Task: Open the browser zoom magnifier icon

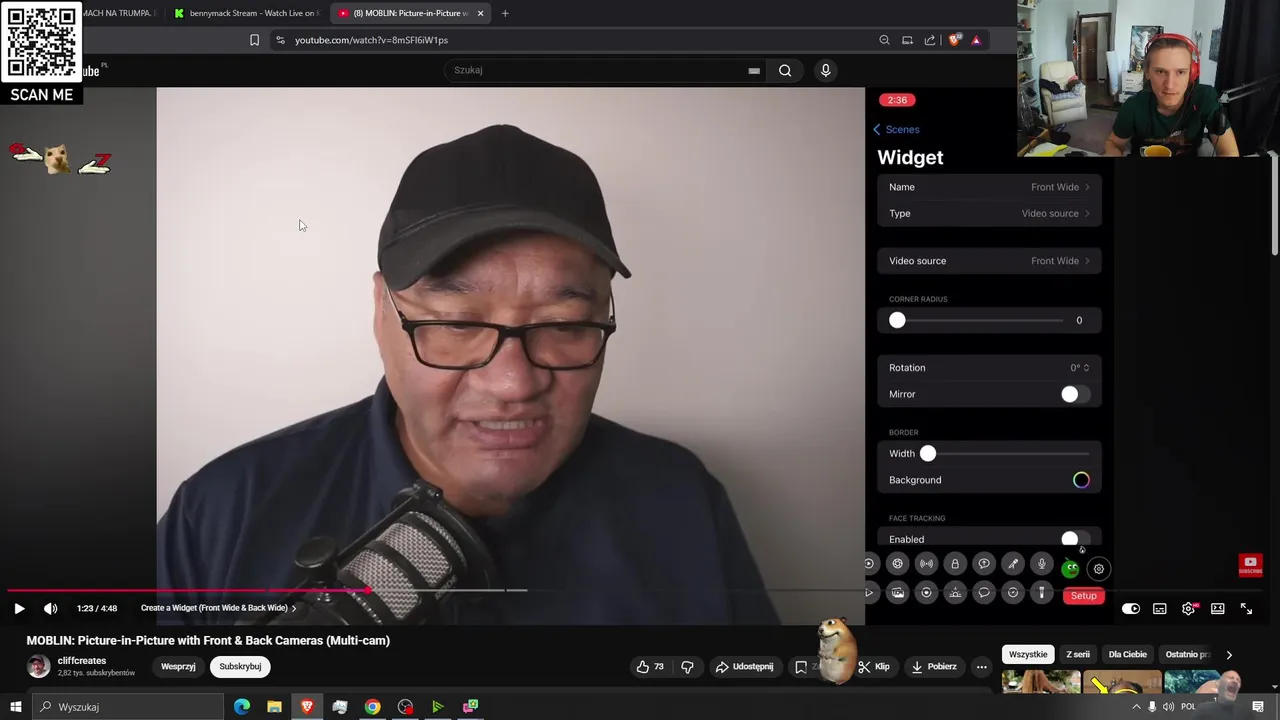Action: [884, 40]
